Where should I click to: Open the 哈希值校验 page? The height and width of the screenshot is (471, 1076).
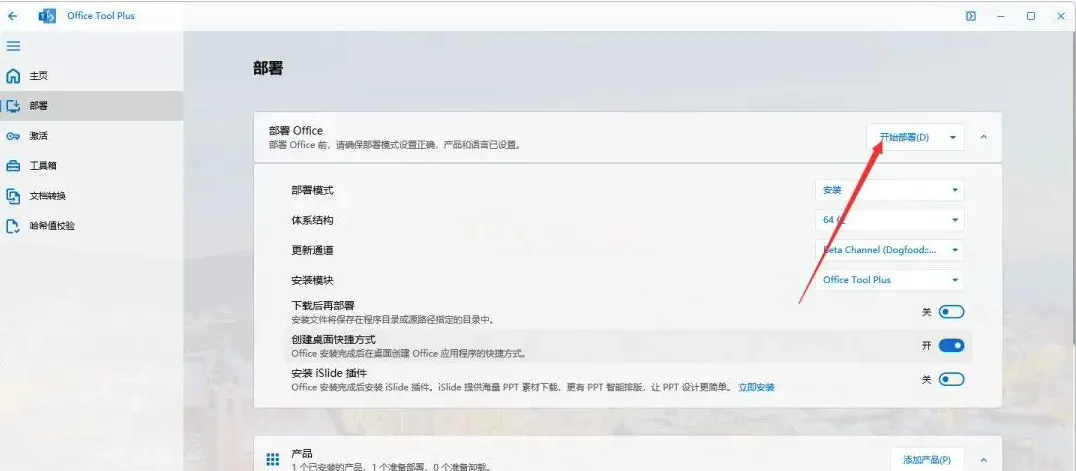[92, 226]
